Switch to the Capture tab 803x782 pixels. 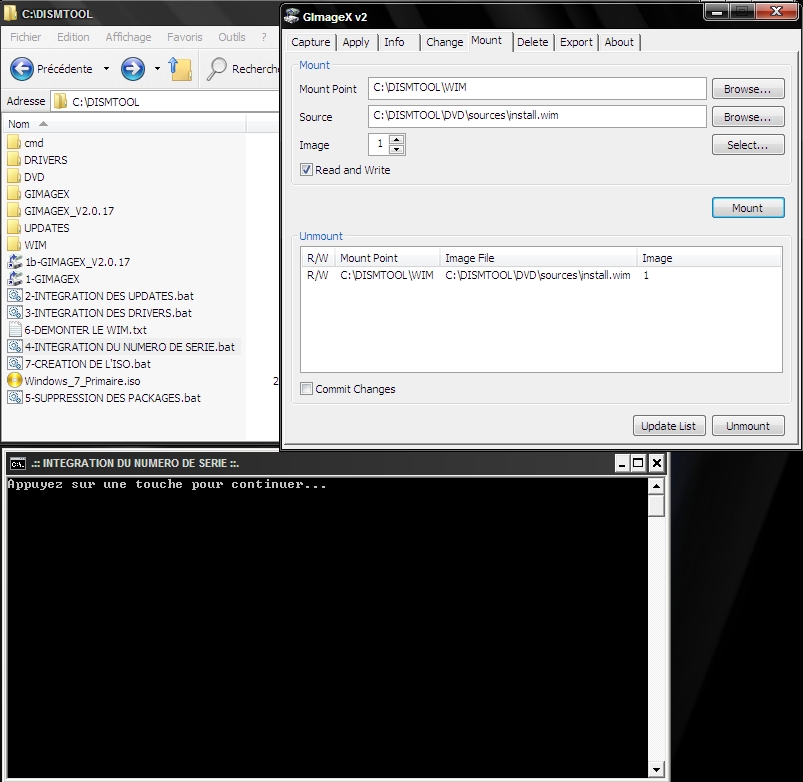(x=310, y=42)
